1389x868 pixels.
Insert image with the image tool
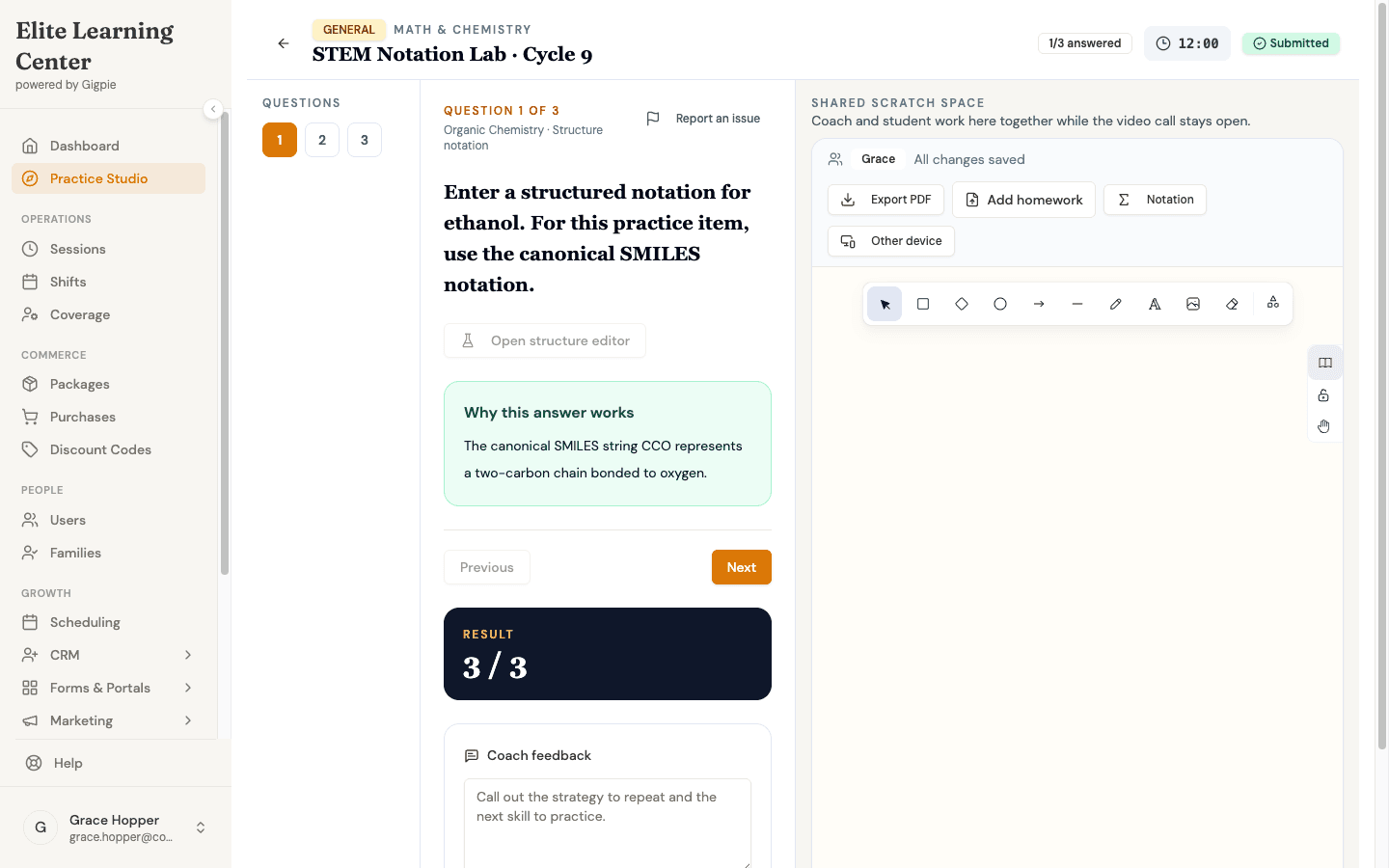1193,304
